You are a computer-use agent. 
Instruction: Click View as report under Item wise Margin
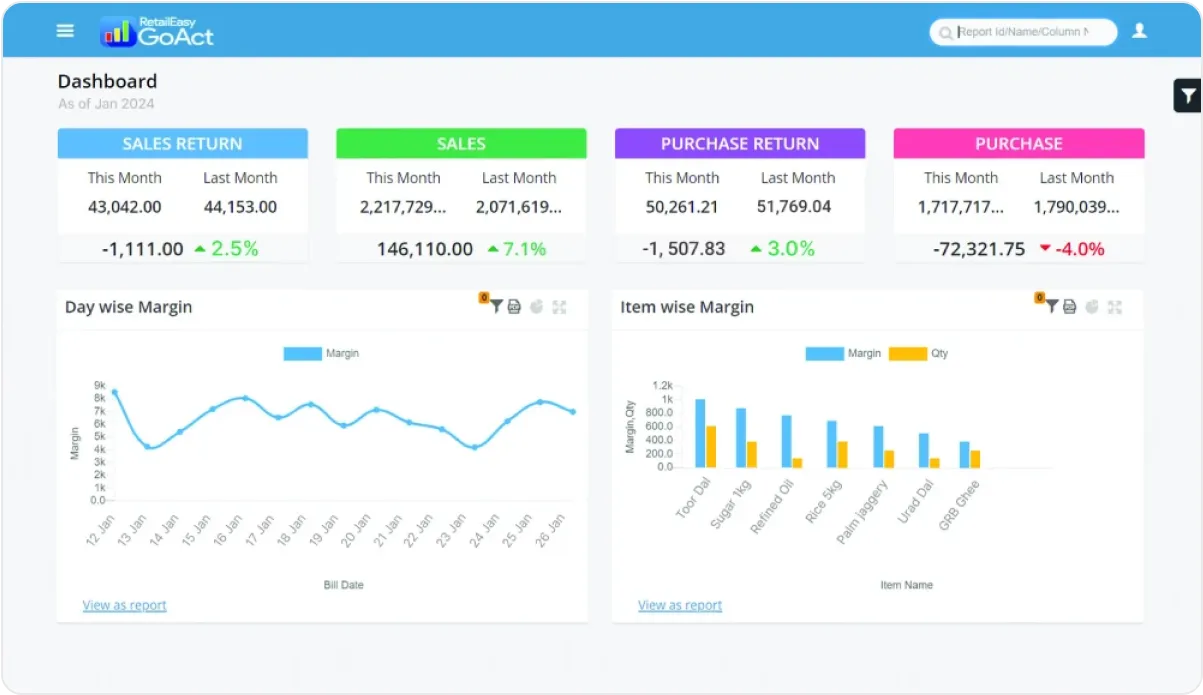[x=680, y=605]
